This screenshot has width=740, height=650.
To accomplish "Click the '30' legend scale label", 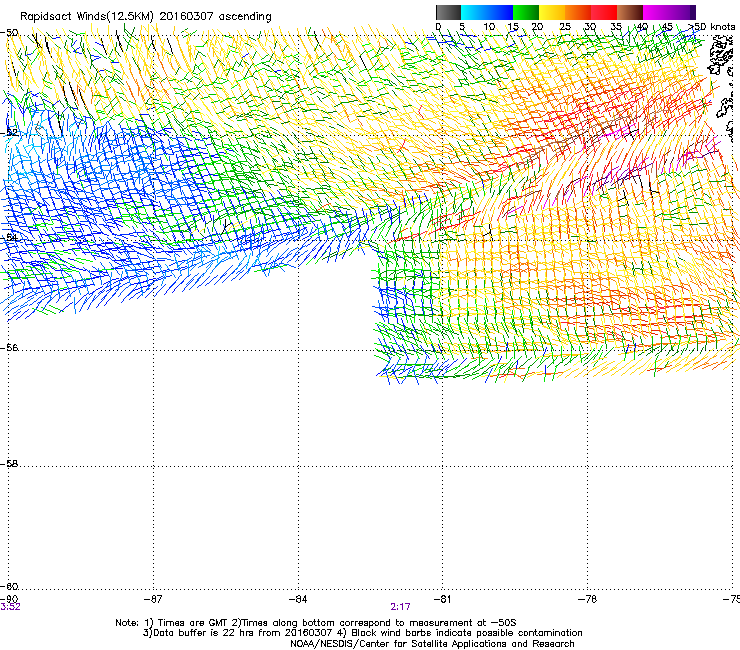I will tap(590, 27).
